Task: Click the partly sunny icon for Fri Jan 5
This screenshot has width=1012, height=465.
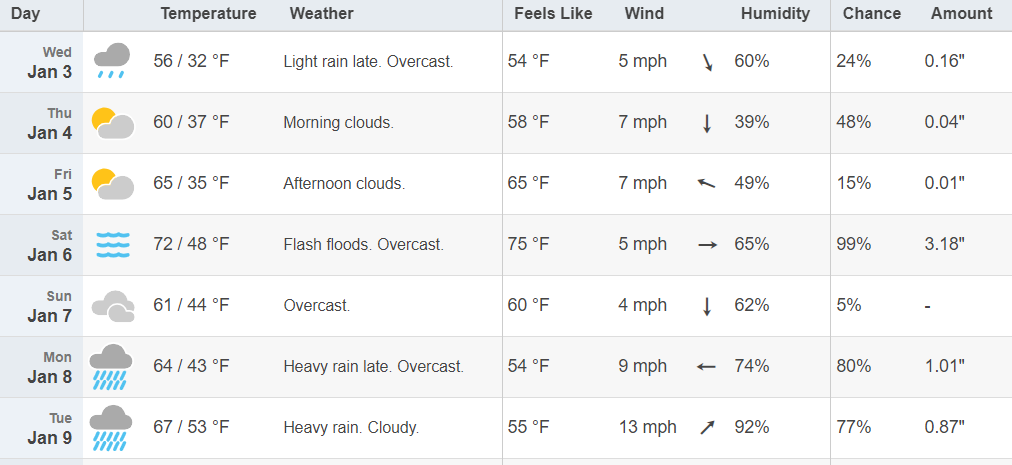Action: [112, 183]
